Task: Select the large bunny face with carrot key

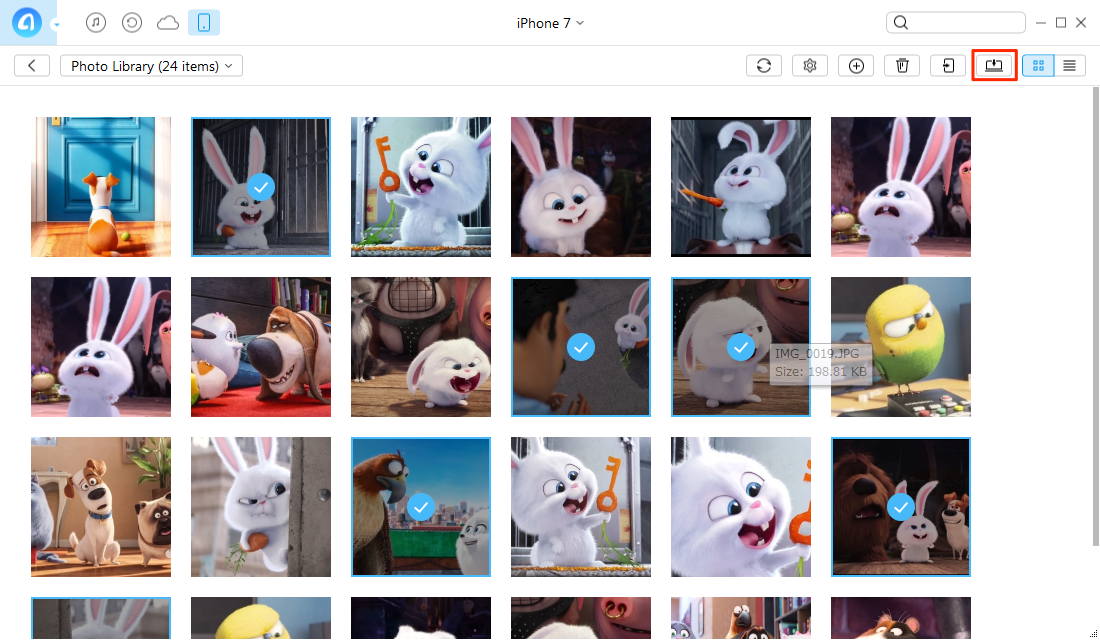Action: 741,507
